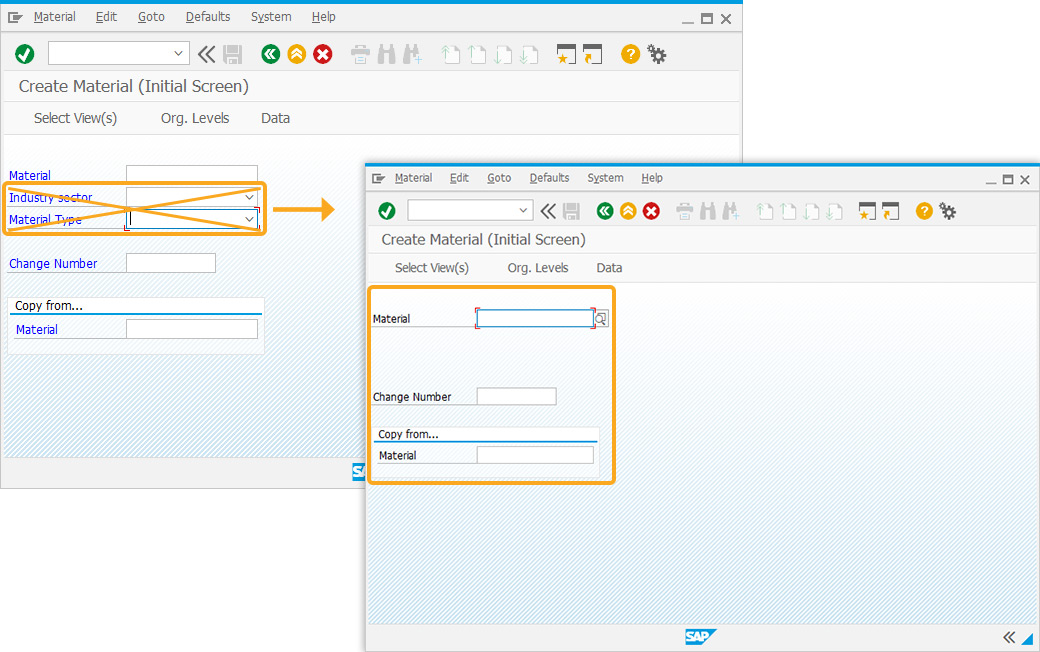Focus Copy from Material field in back window

192,329
